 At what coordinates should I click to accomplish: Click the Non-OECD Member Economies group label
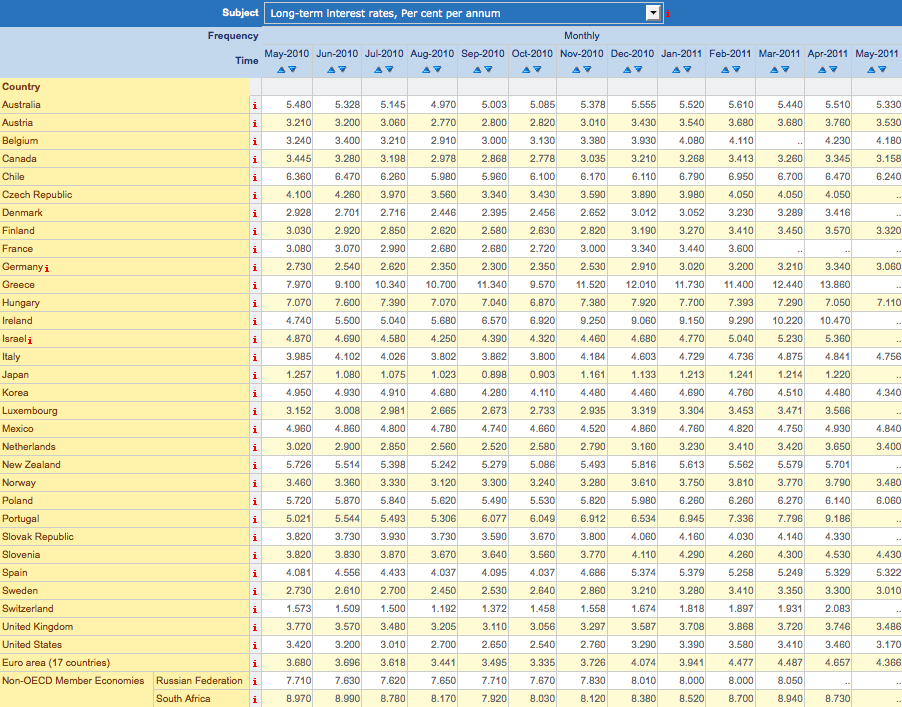click(x=73, y=681)
